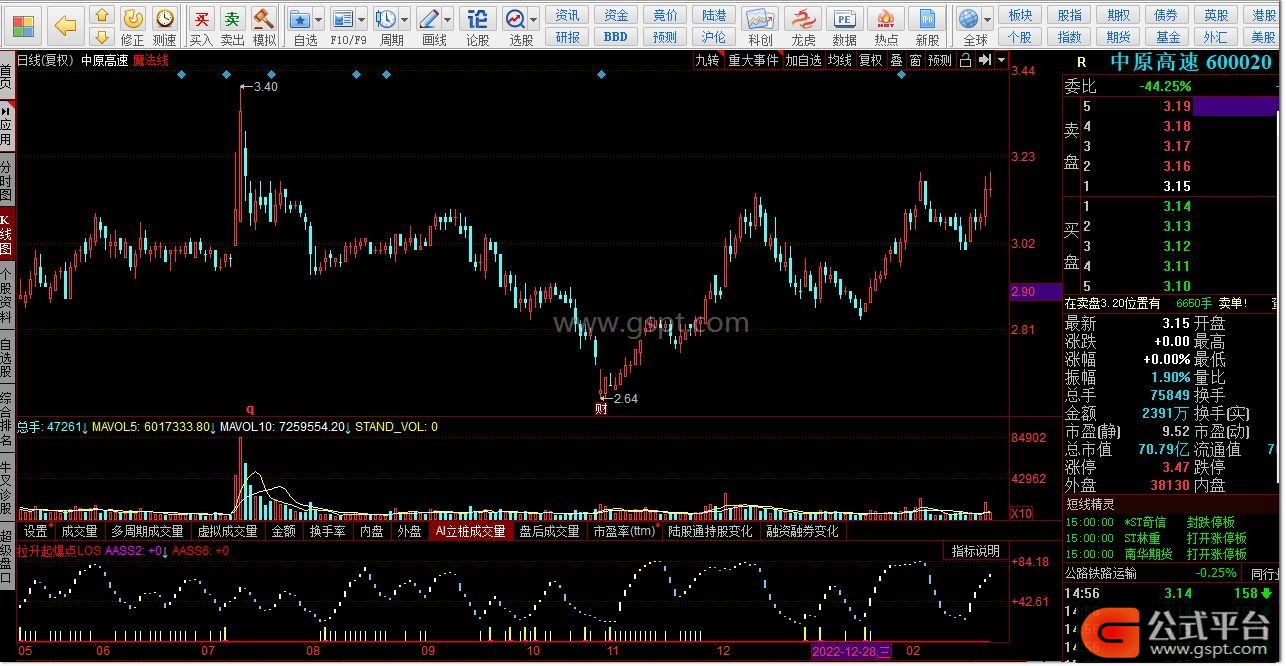Click the 2022-12-28 date marker
The image size is (1286, 666).
[x=849, y=650]
